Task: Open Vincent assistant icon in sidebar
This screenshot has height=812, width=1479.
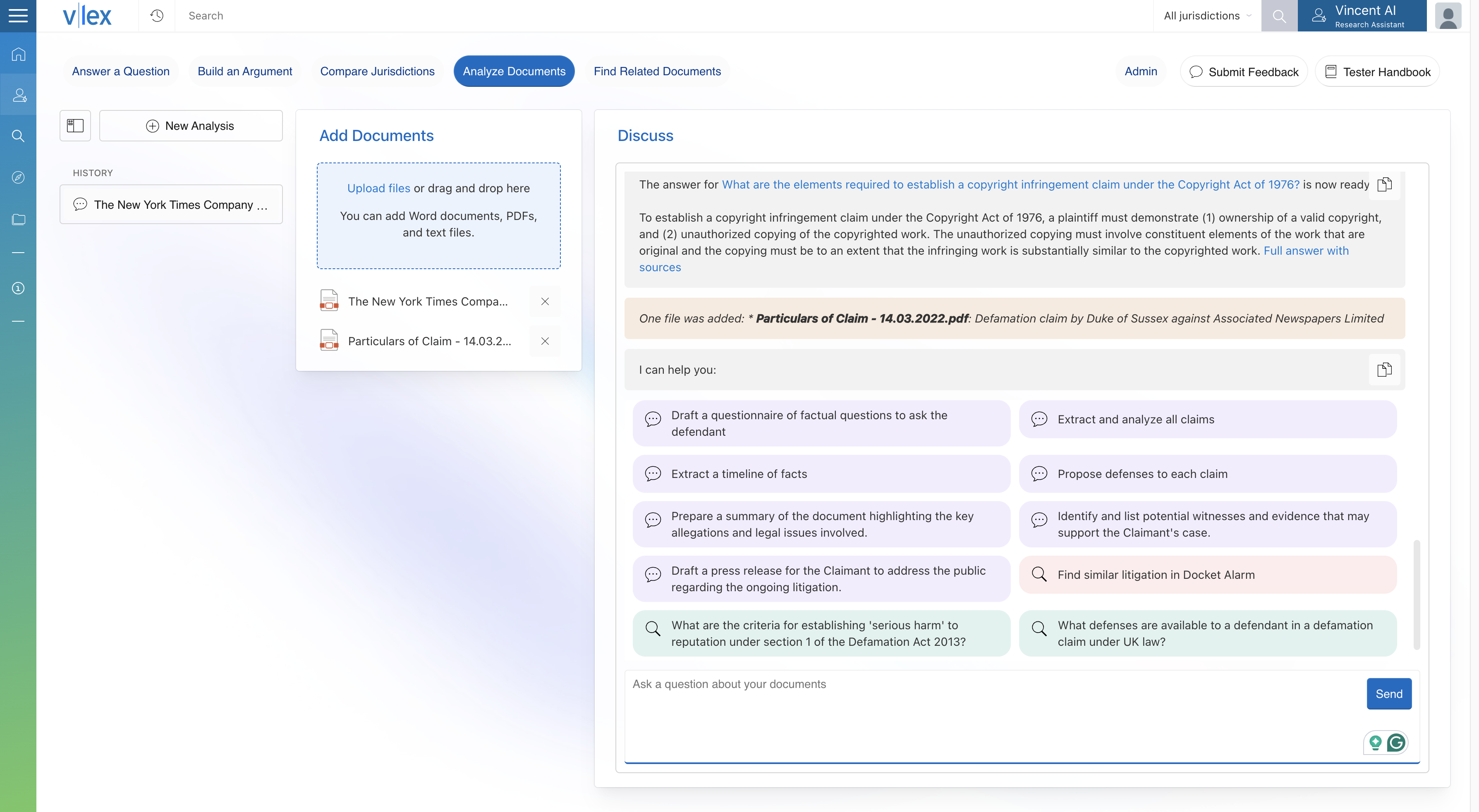Action: coord(18,95)
